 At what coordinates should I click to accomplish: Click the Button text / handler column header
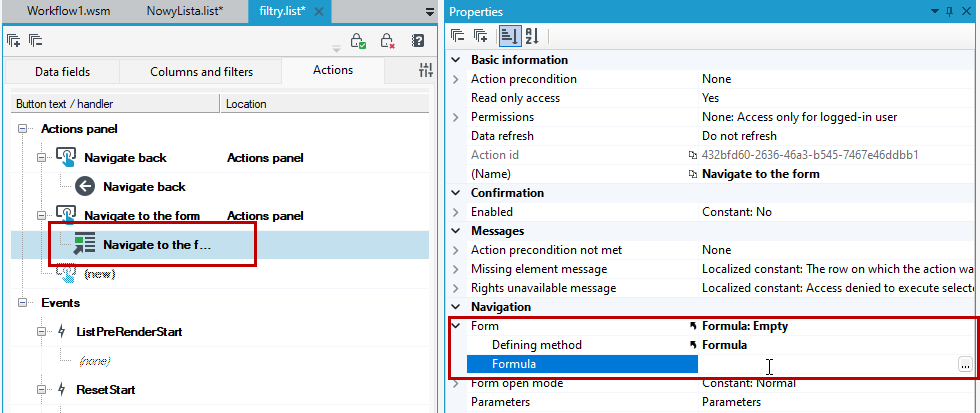[116, 104]
